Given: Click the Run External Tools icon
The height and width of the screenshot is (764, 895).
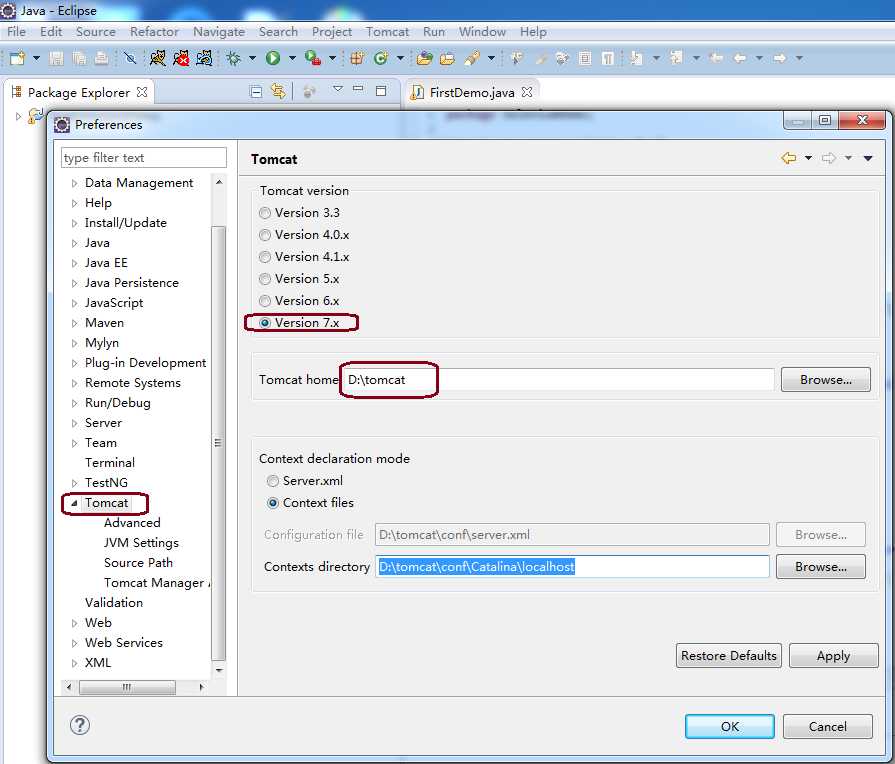Looking at the screenshot, I should point(312,58).
